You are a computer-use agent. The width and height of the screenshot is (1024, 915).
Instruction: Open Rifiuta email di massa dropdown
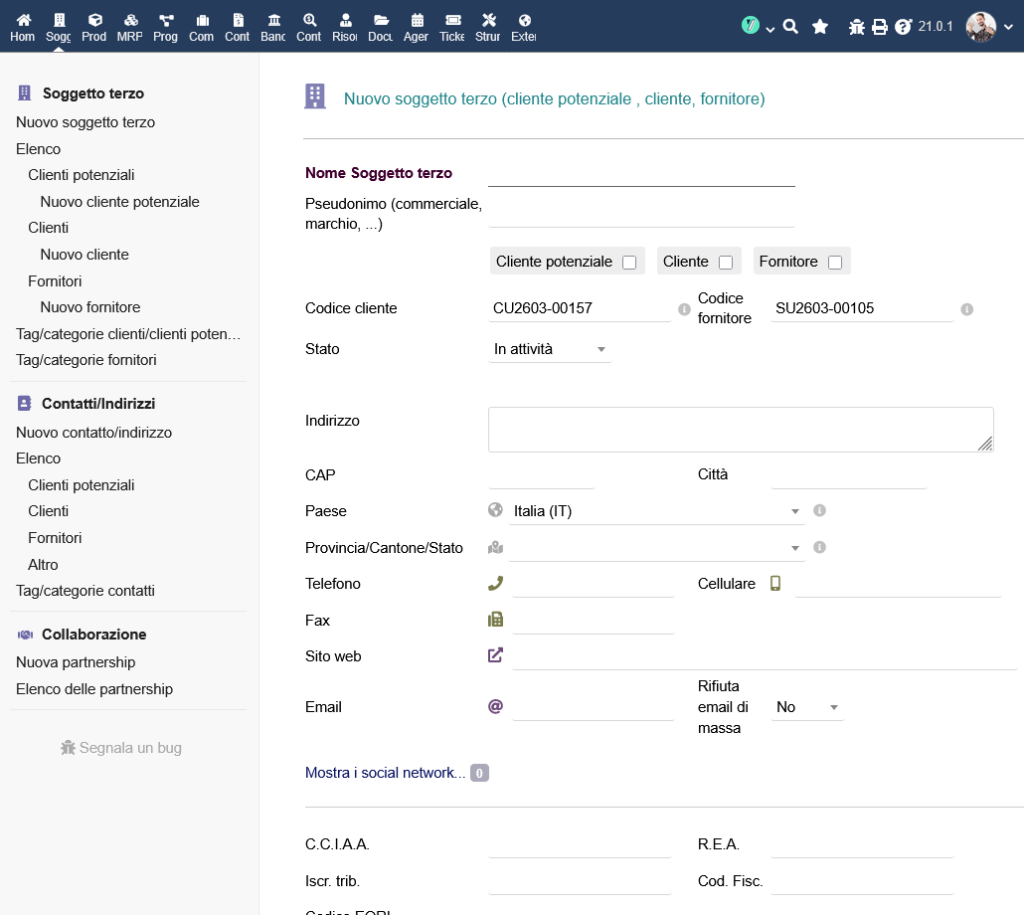808,707
